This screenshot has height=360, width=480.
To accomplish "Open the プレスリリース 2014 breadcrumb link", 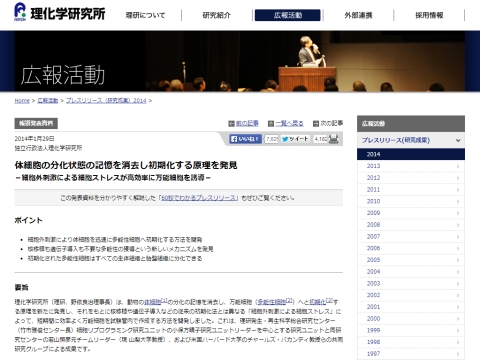I will tap(106, 101).
